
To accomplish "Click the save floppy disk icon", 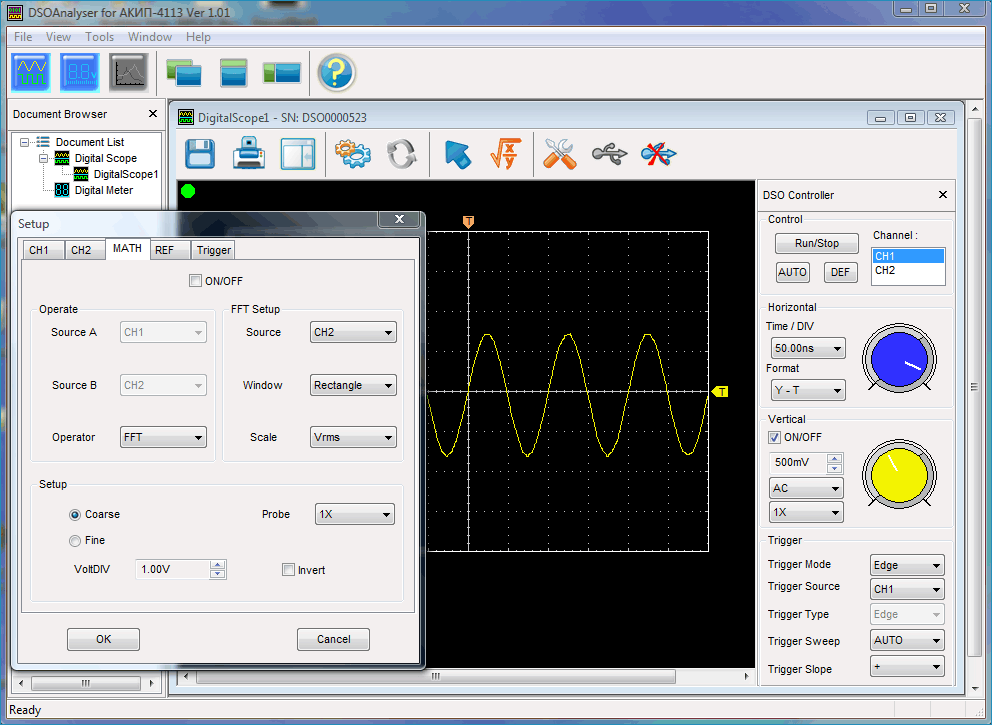I will (x=201, y=154).
